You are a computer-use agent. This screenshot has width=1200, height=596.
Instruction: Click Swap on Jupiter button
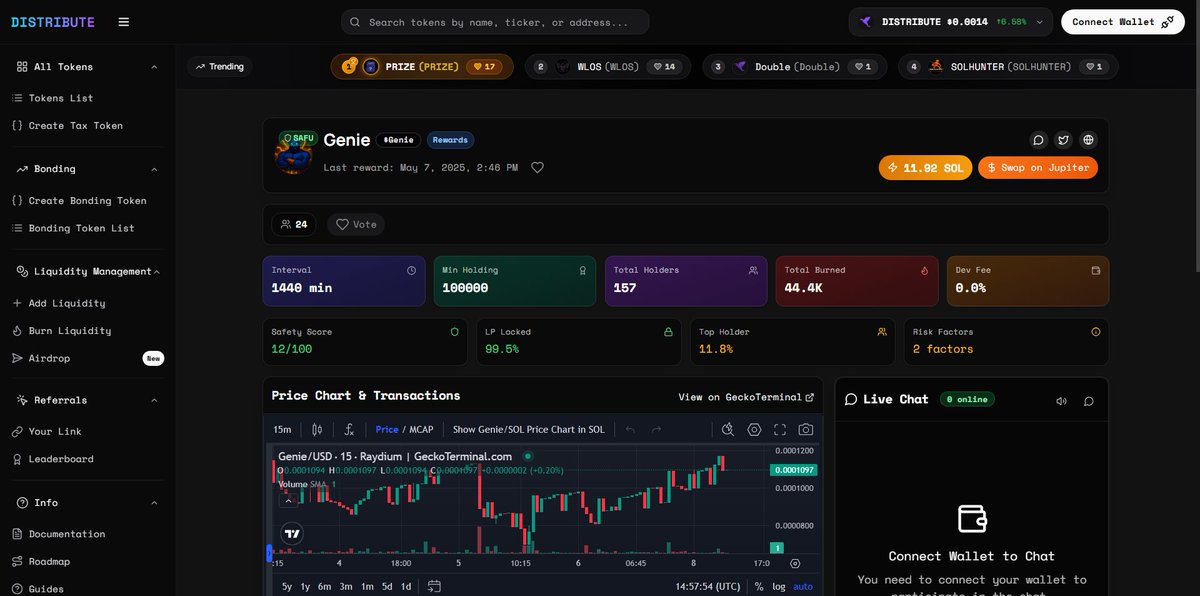point(1038,167)
